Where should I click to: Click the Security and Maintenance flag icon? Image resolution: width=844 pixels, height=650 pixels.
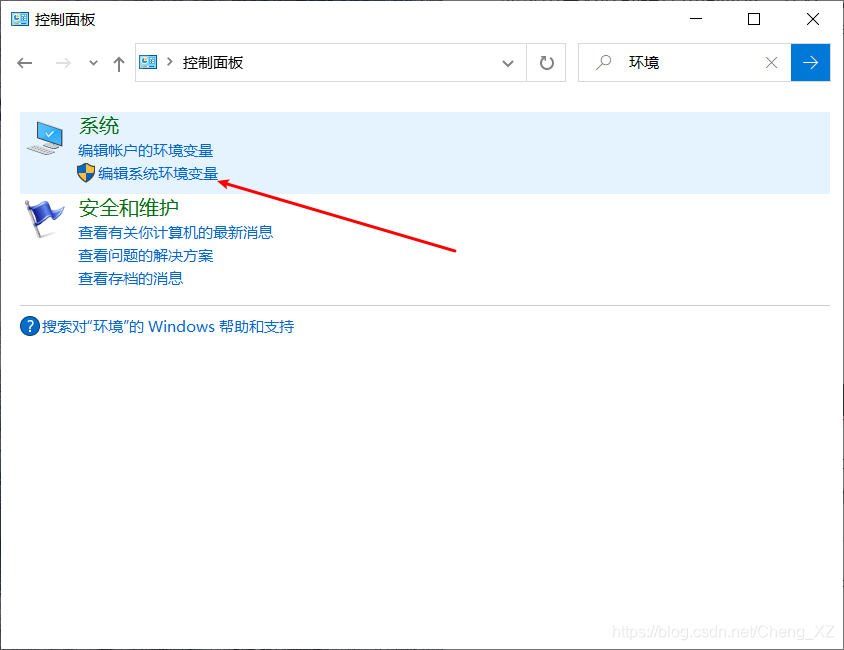tap(44, 218)
